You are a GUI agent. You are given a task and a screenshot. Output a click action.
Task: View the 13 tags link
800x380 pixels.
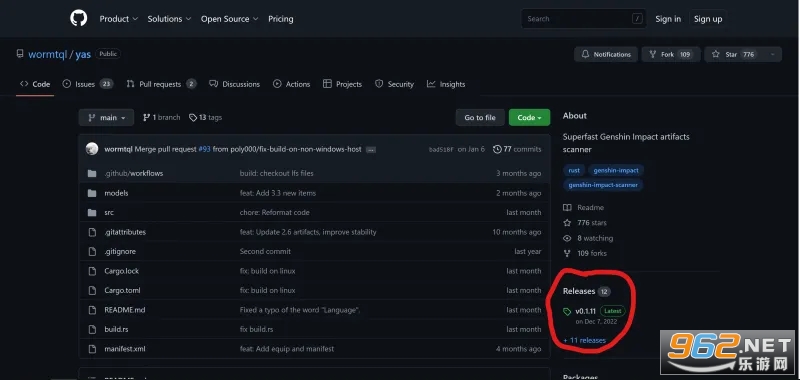(205, 117)
